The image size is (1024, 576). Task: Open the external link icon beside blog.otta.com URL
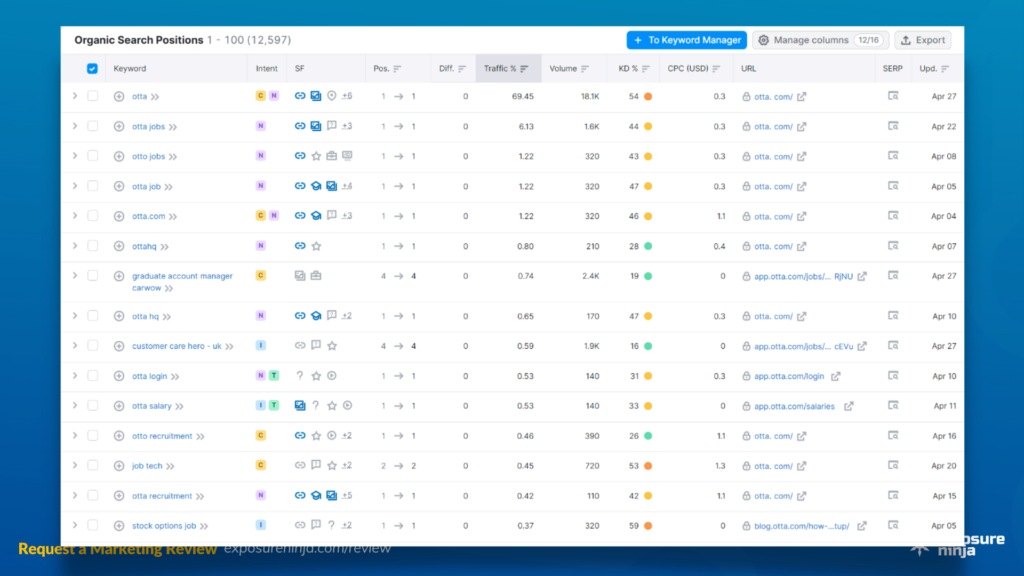862,526
